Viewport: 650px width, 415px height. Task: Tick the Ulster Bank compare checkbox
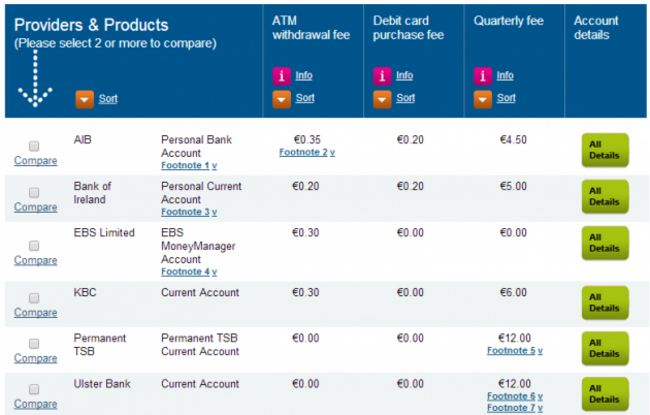point(34,390)
